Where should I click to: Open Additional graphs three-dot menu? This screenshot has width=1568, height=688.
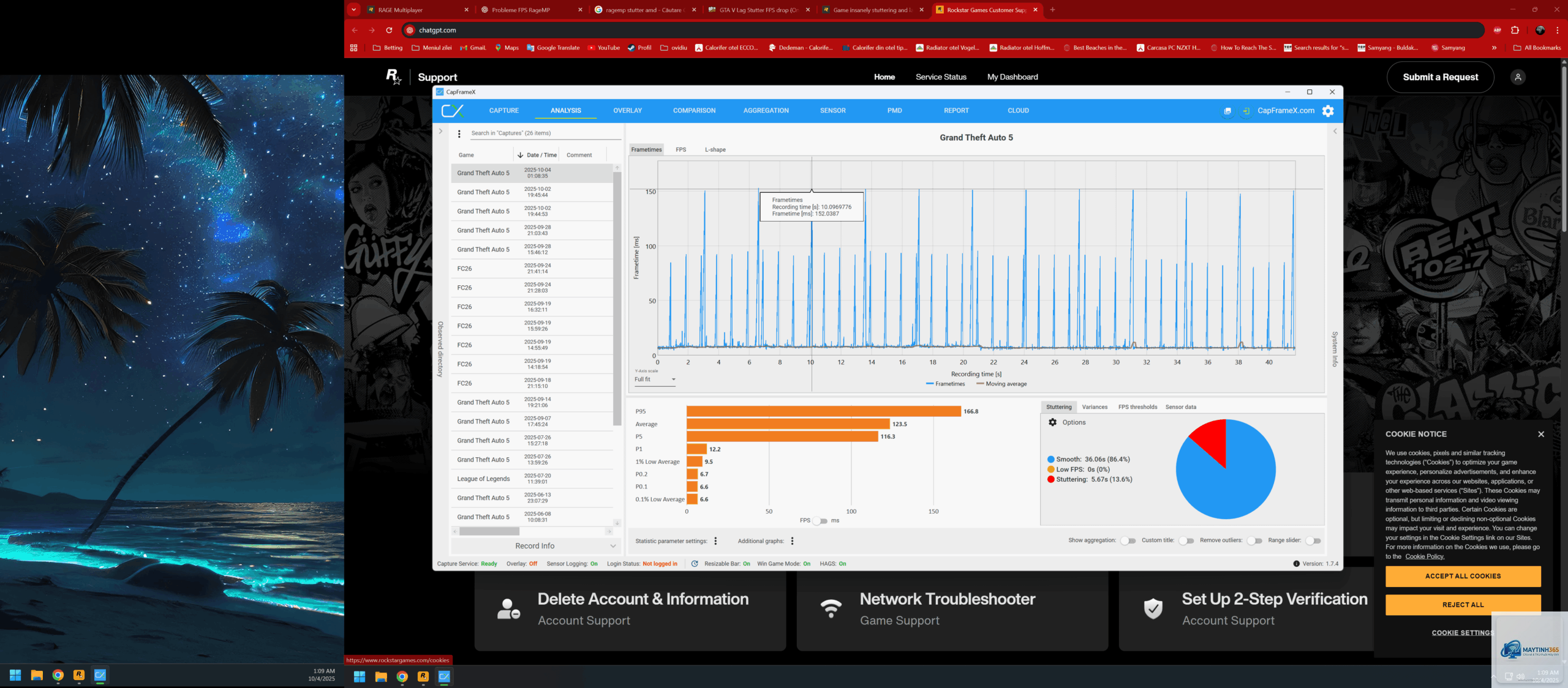click(x=793, y=541)
